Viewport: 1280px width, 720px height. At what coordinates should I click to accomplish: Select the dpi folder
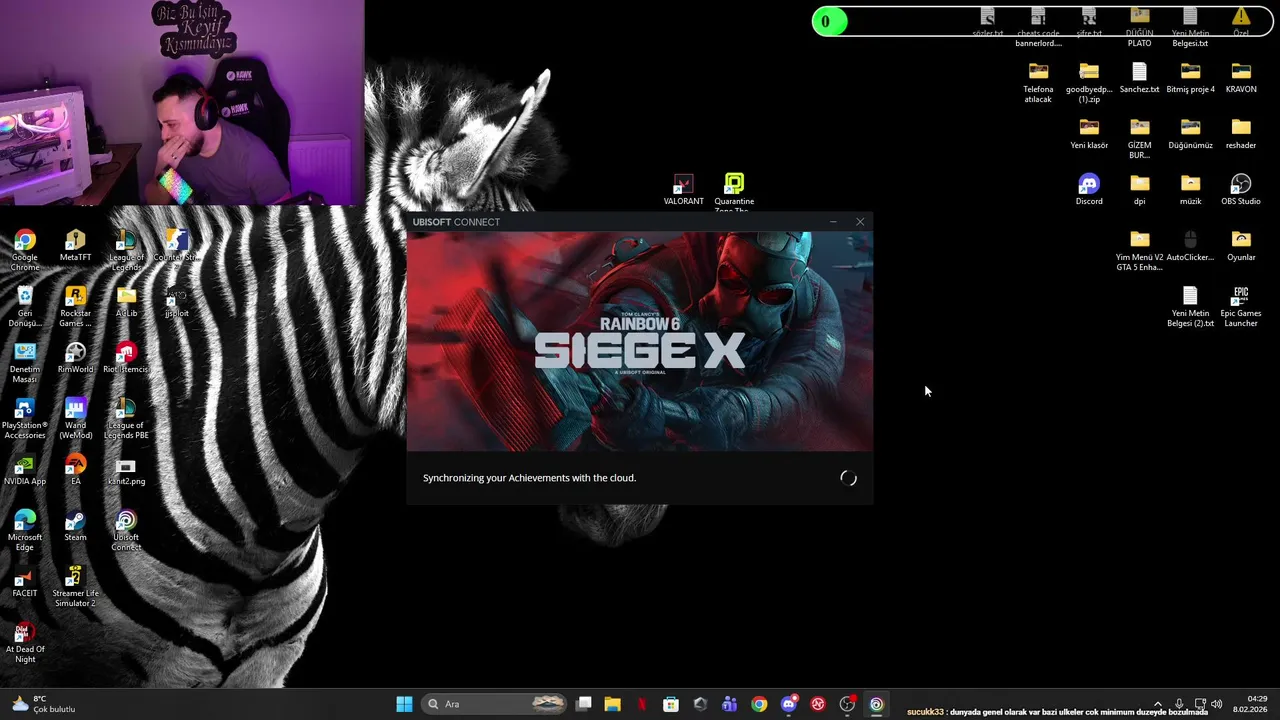pyautogui.click(x=1140, y=189)
